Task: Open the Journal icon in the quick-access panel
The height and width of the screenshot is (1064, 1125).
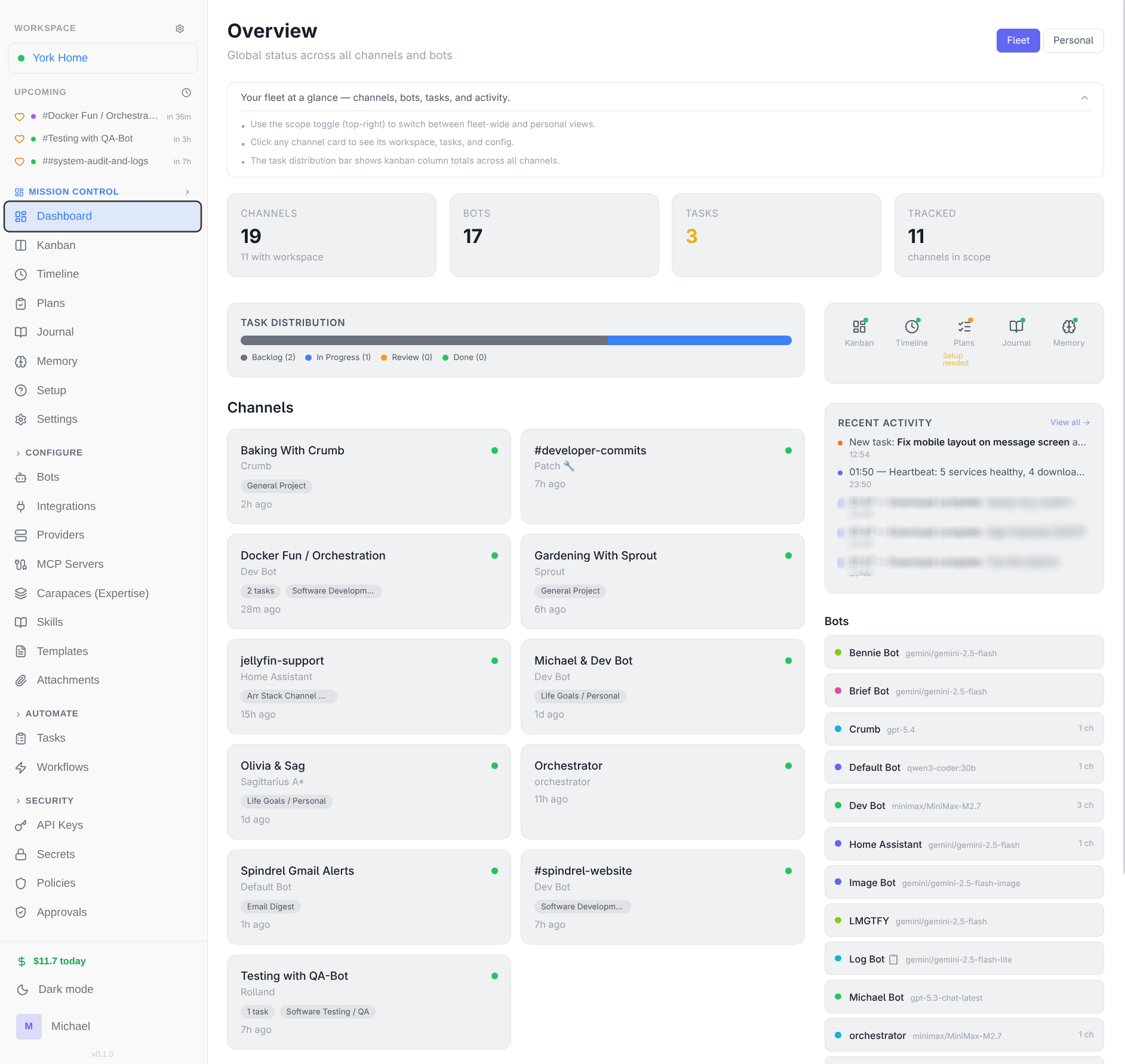Action: pos(1016,332)
